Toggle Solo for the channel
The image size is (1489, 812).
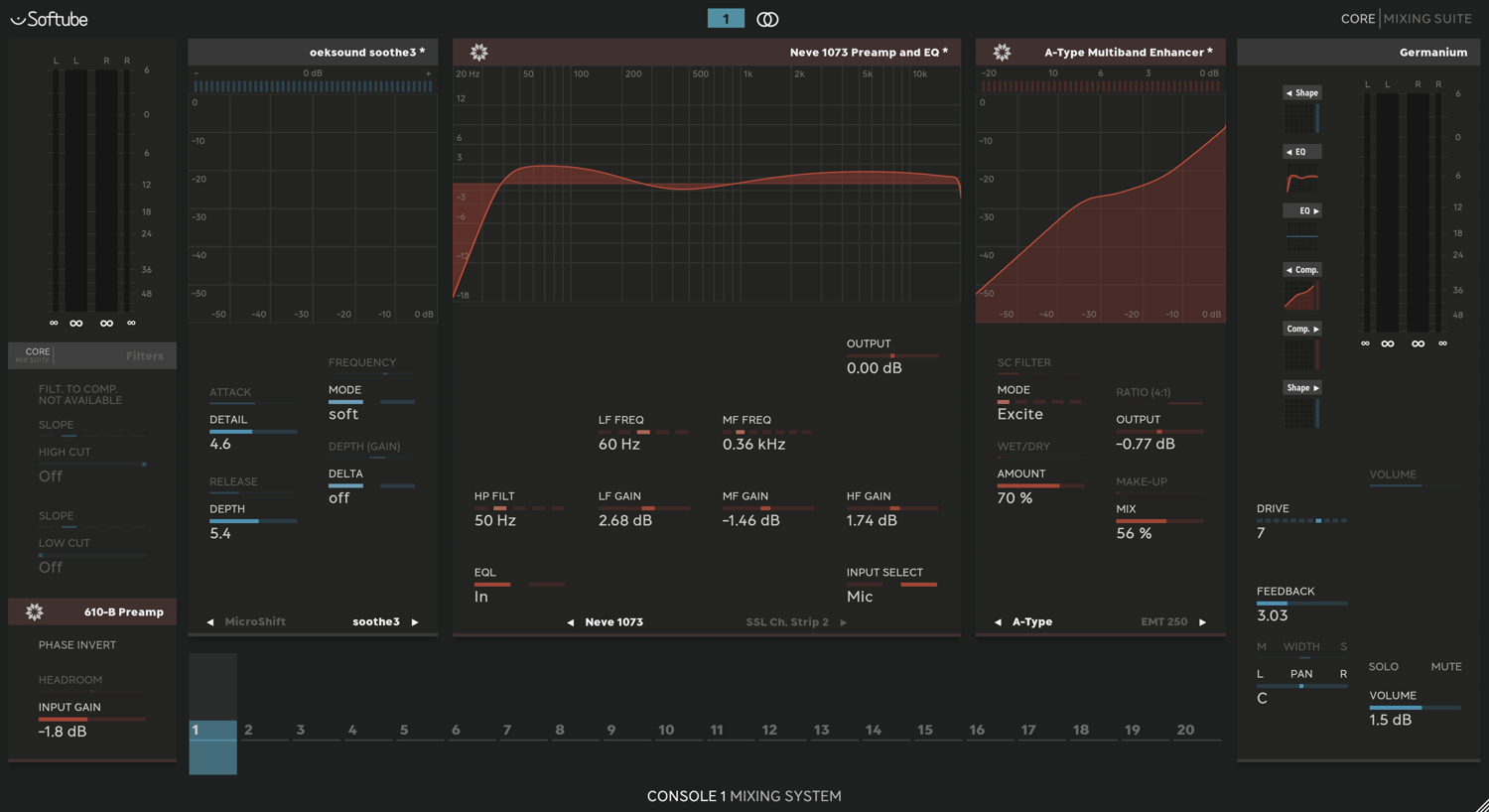pyautogui.click(x=1384, y=667)
